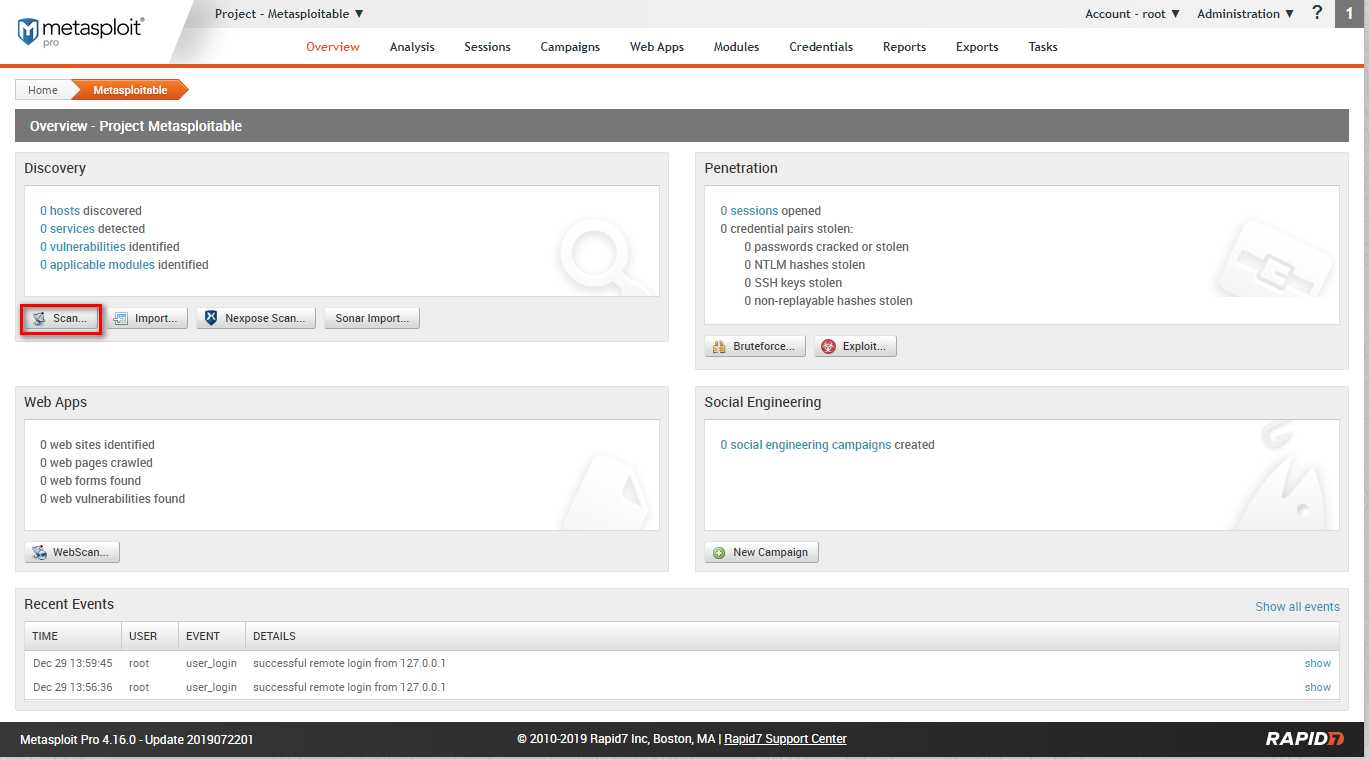Click the Home breadcrumb
This screenshot has width=1369, height=759.
[43, 90]
